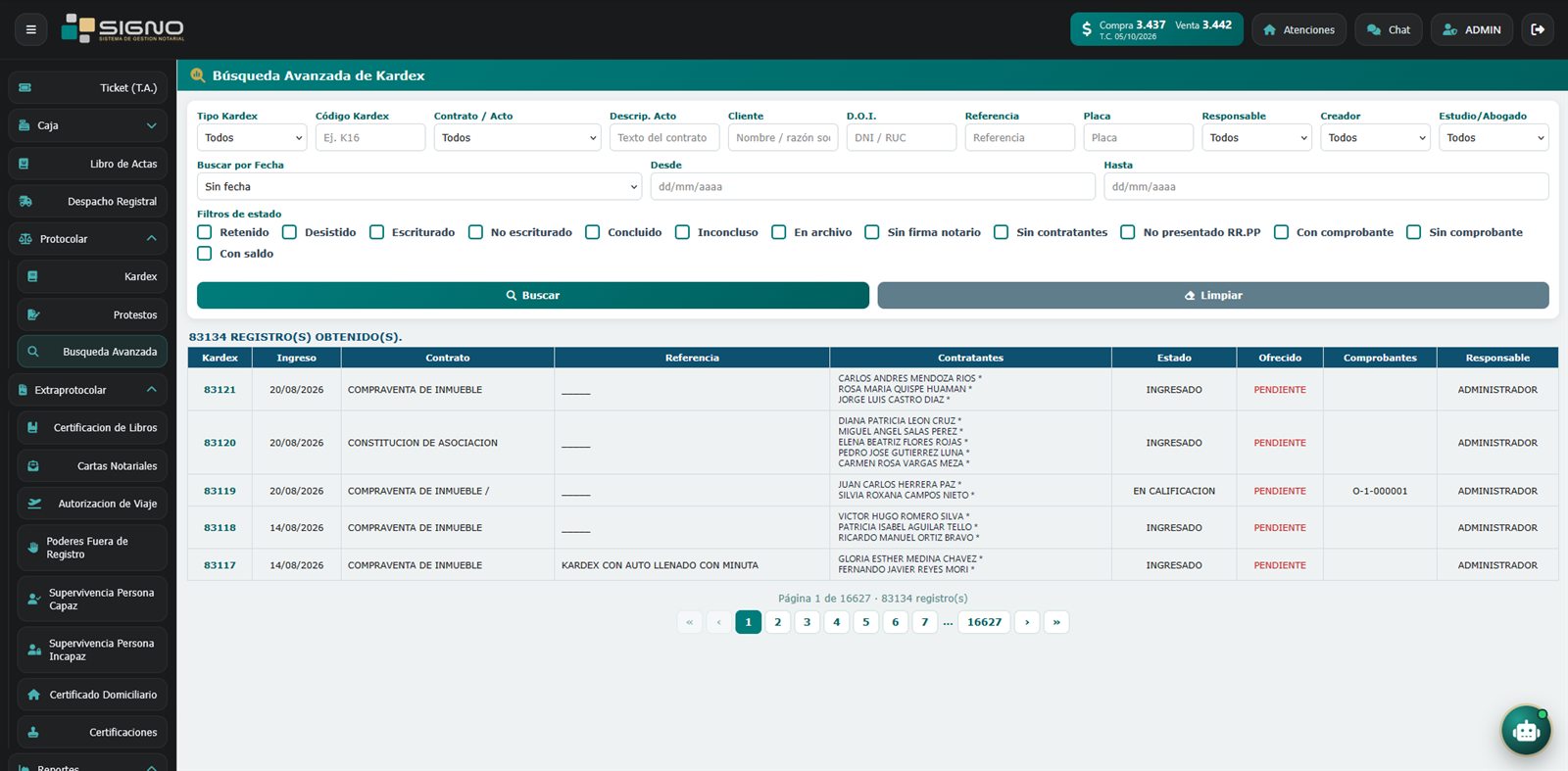Open Kardex record 83121
This screenshot has width=1568, height=771.
tap(220, 390)
